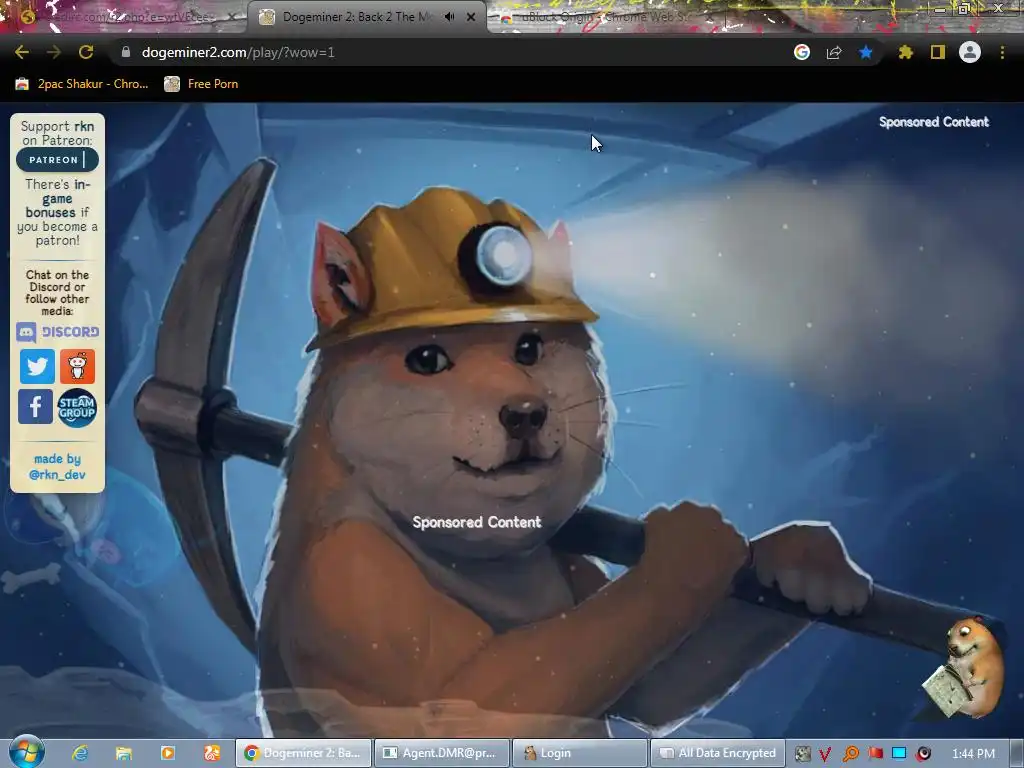Click the lock icon in the address bar

coord(126,52)
